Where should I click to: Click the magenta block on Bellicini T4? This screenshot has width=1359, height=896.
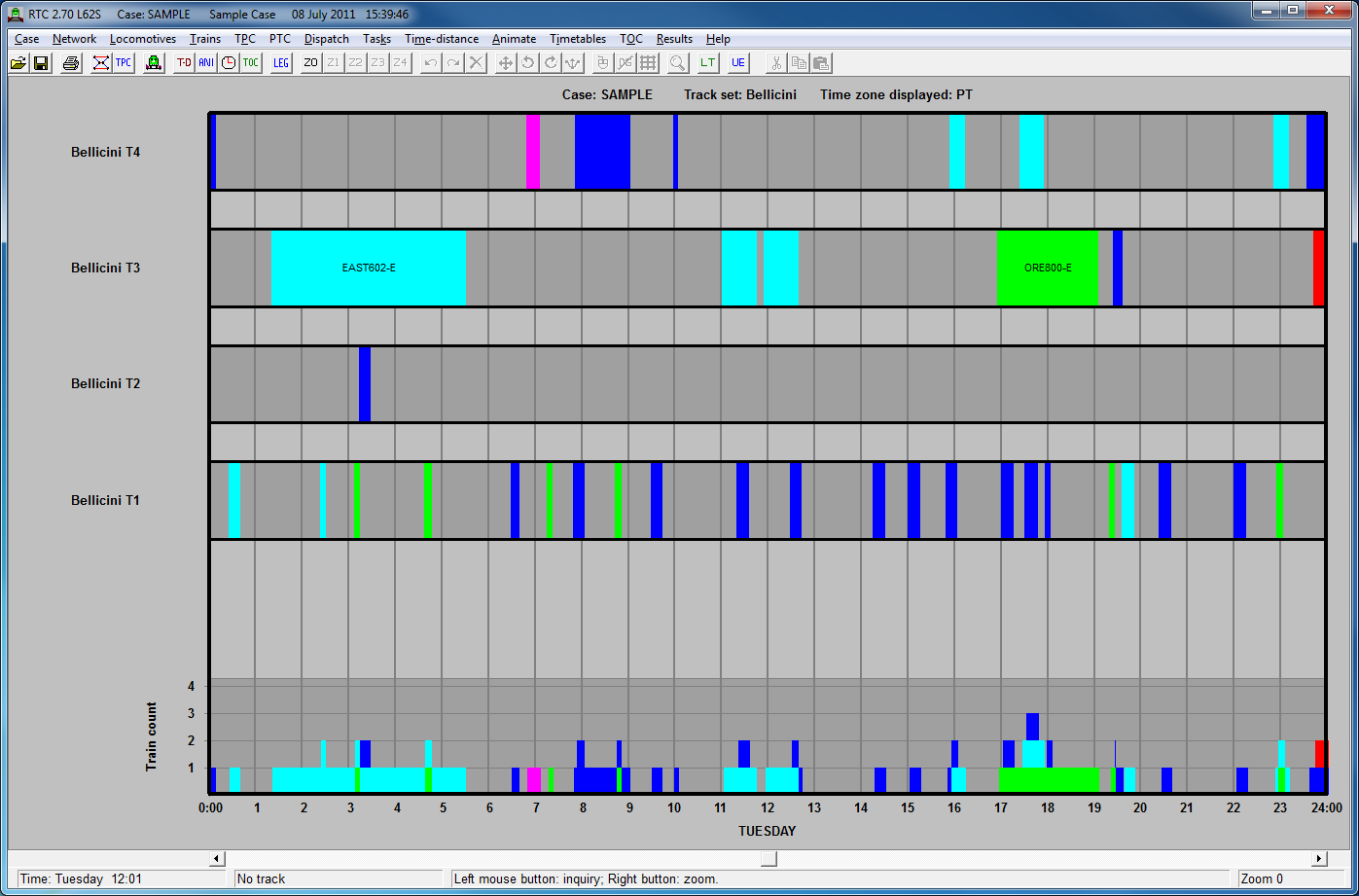(533, 152)
